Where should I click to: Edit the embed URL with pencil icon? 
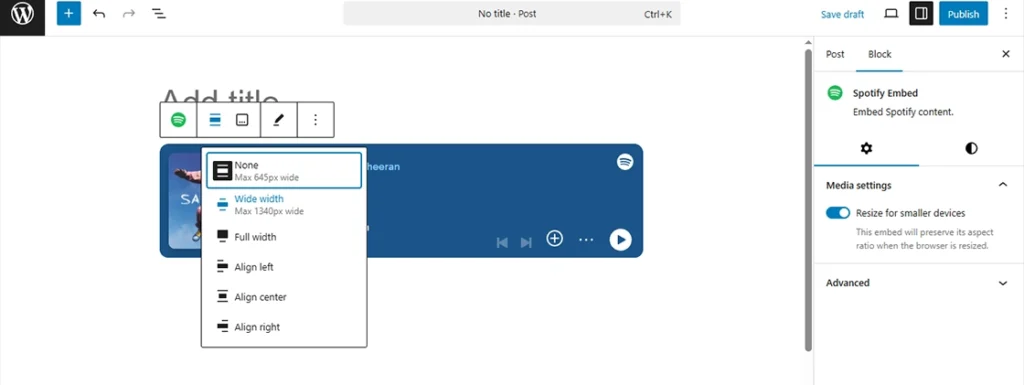(x=279, y=120)
